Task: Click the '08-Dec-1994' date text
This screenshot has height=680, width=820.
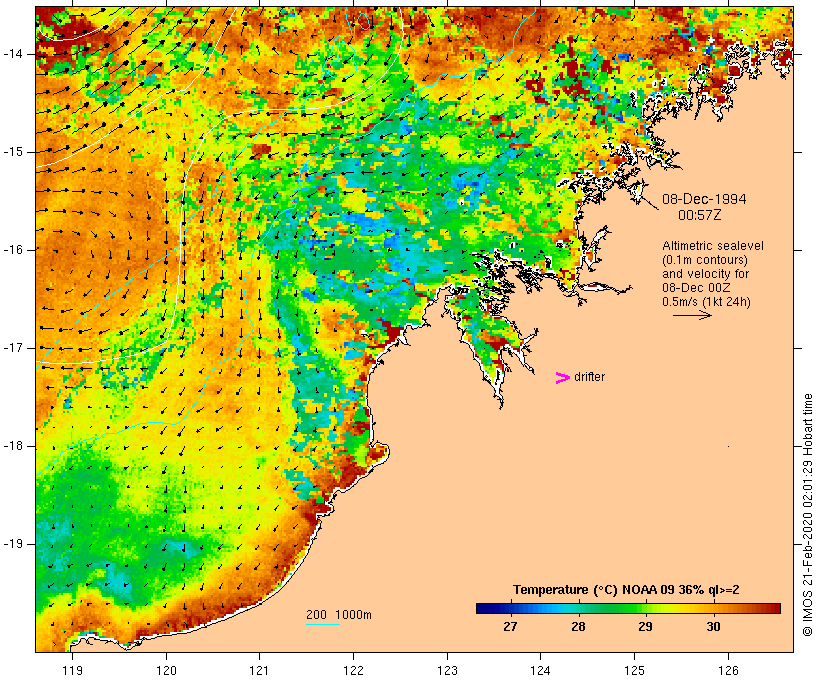Action: pyautogui.click(x=704, y=199)
